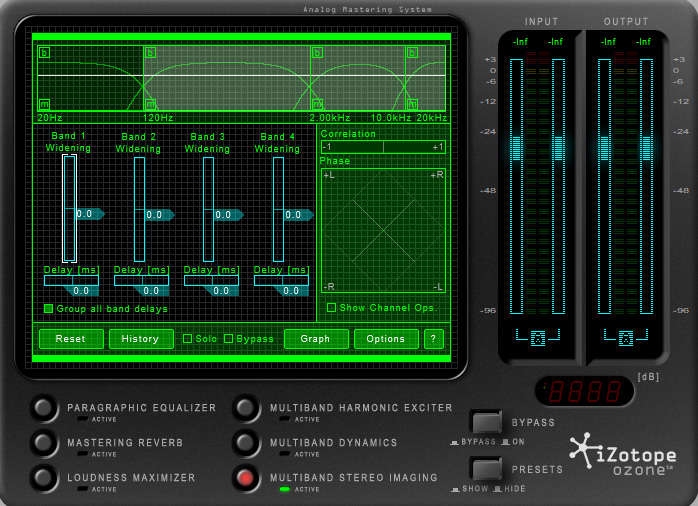Viewport: 698px width, 506px height.
Task: Click Band 4 Delay 0.0 value
Action: pyautogui.click(x=291, y=291)
